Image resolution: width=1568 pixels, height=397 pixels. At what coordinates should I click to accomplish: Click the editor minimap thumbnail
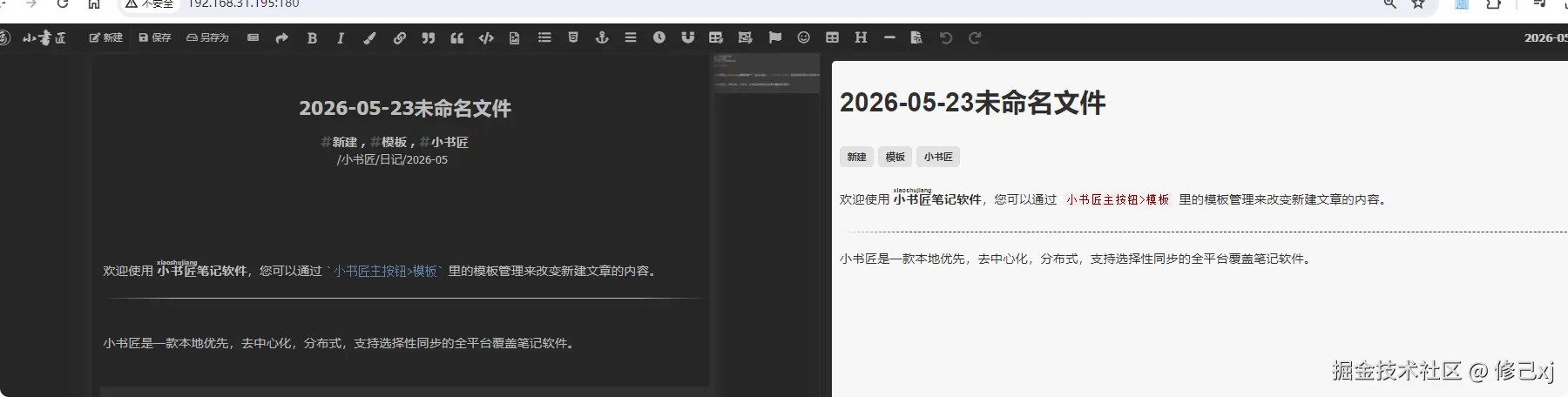(x=767, y=73)
